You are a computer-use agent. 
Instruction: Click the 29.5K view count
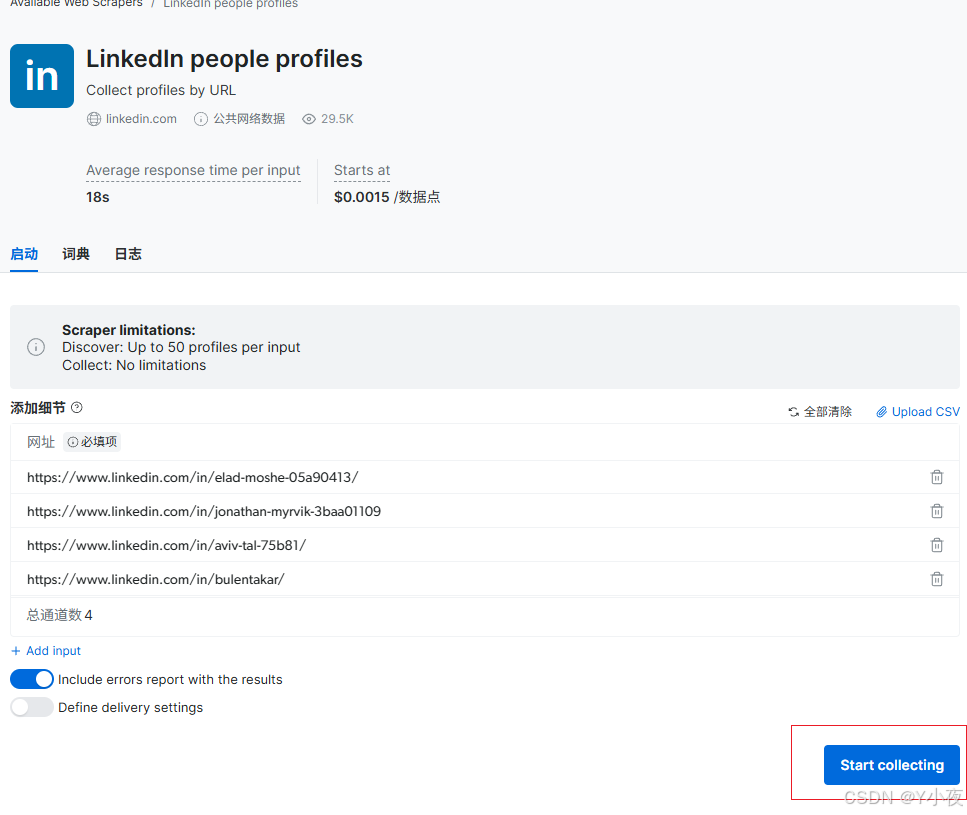click(x=337, y=119)
